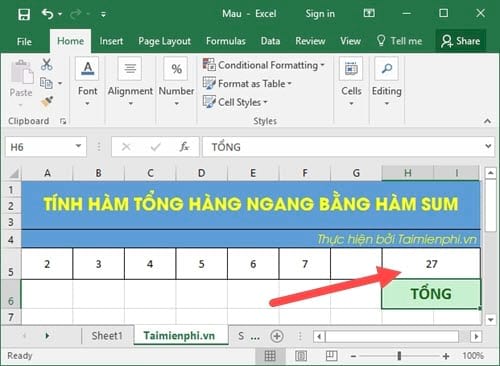Click the Redo arrow icon
Viewport: 500px width, 366px height.
76,14
